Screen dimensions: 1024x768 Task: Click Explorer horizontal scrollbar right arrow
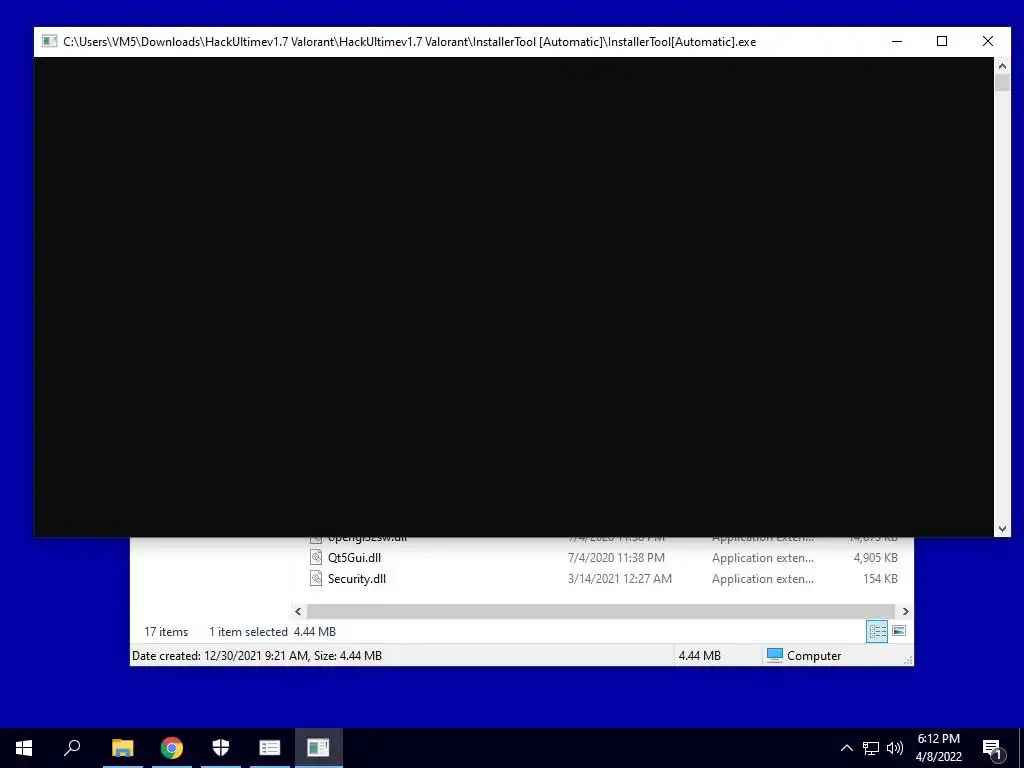coord(905,611)
